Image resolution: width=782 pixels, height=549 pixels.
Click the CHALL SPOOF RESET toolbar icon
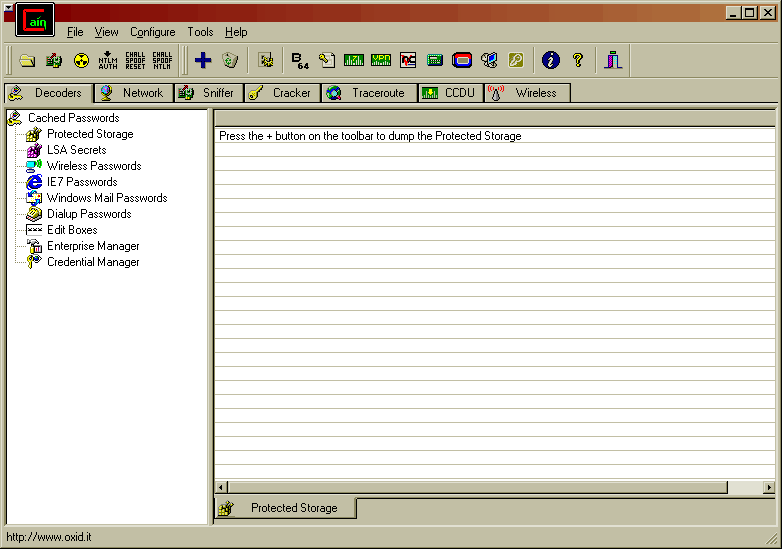[x=135, y=61]
